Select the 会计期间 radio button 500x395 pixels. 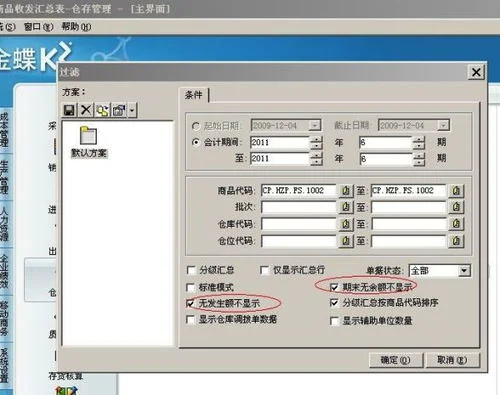point(196,142)
